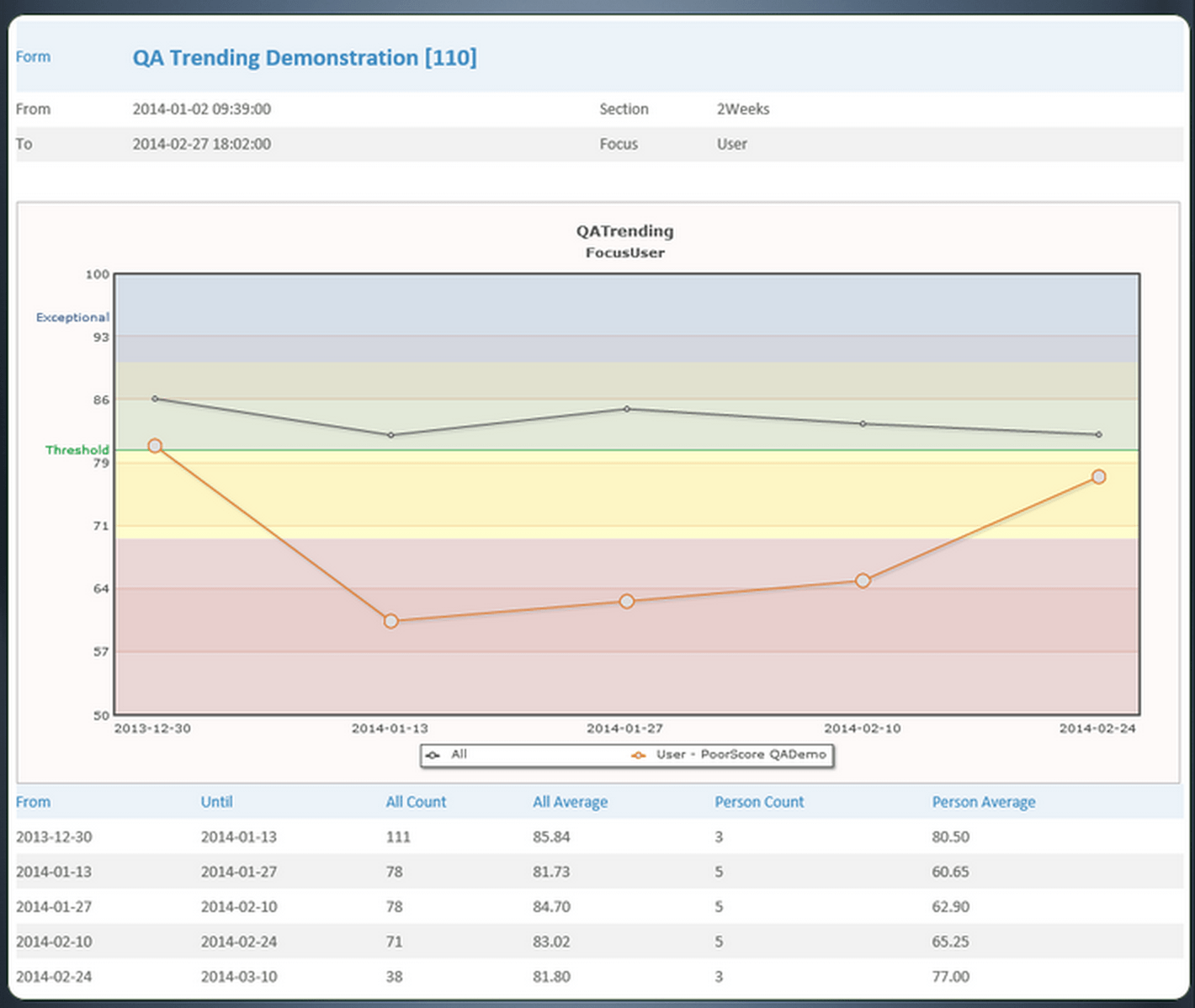This screenshot has width=1195, height=1008.
Task: Select orange data point at 2014-01-27
Action: point(627,602)
